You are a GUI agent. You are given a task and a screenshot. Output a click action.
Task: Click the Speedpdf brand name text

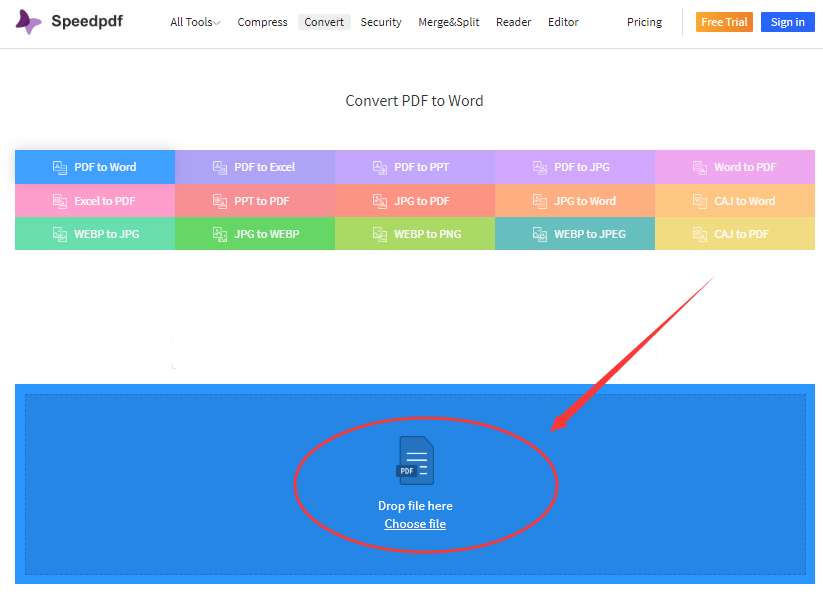87,21
